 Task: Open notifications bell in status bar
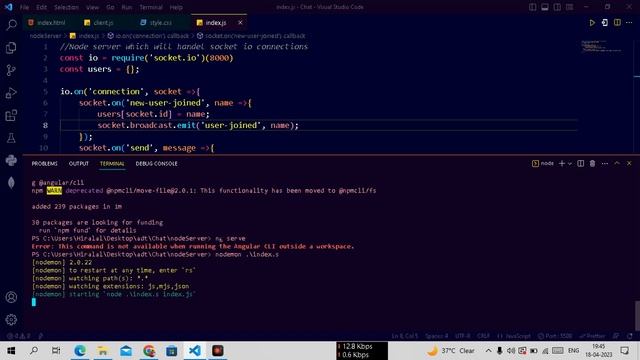click(x=630, y=336)
